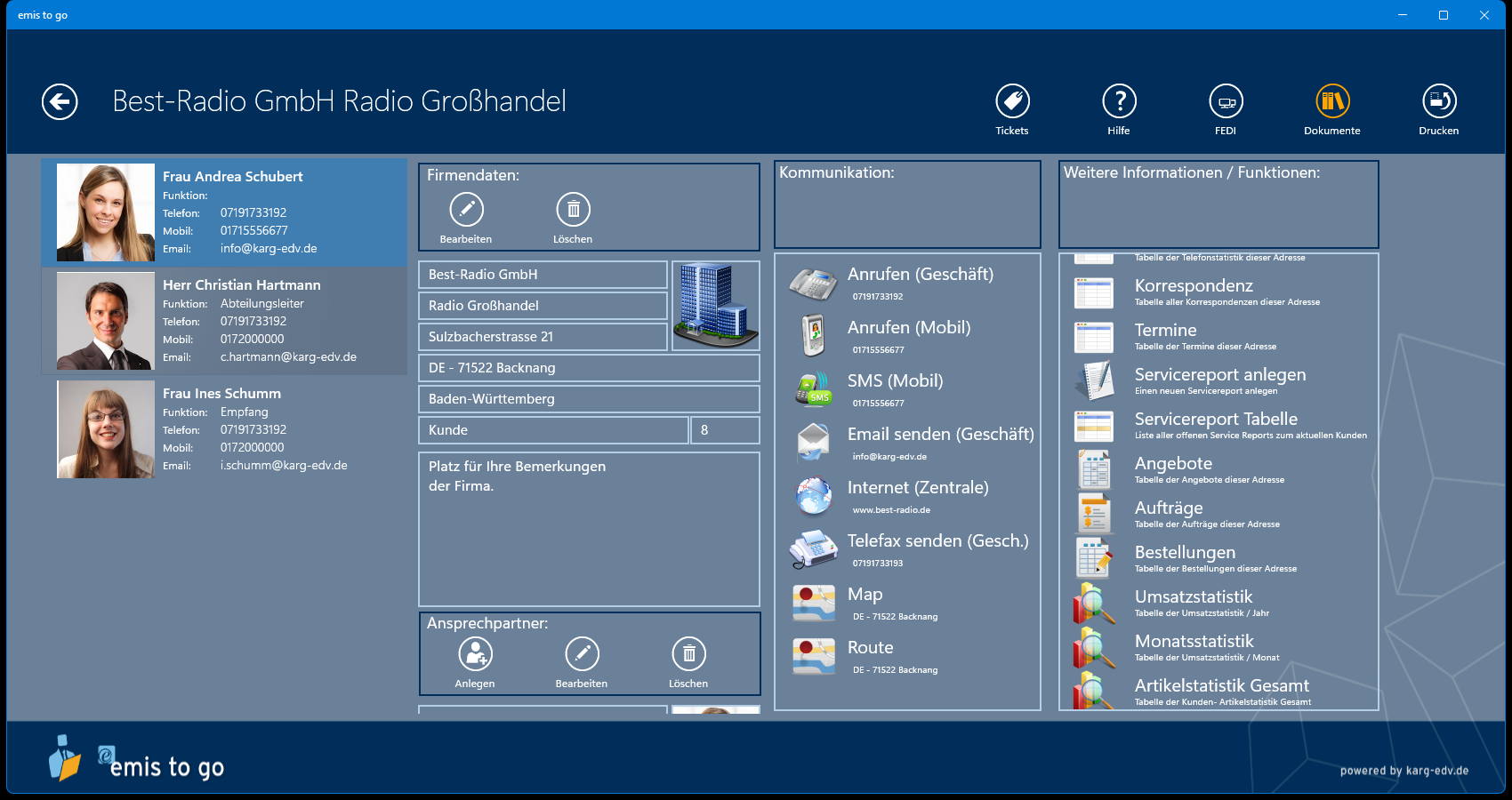Click the Radio Großhandel field

[543, 306]
